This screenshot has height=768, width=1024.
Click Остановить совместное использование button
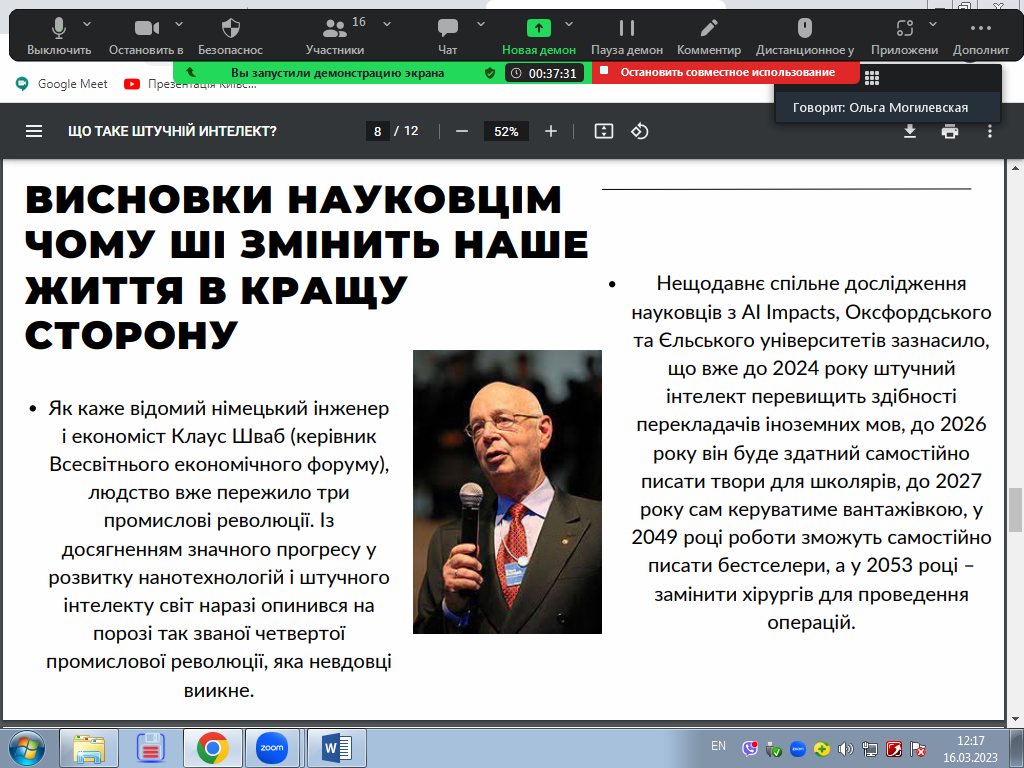pyautogui.click(x=726, y=72)
